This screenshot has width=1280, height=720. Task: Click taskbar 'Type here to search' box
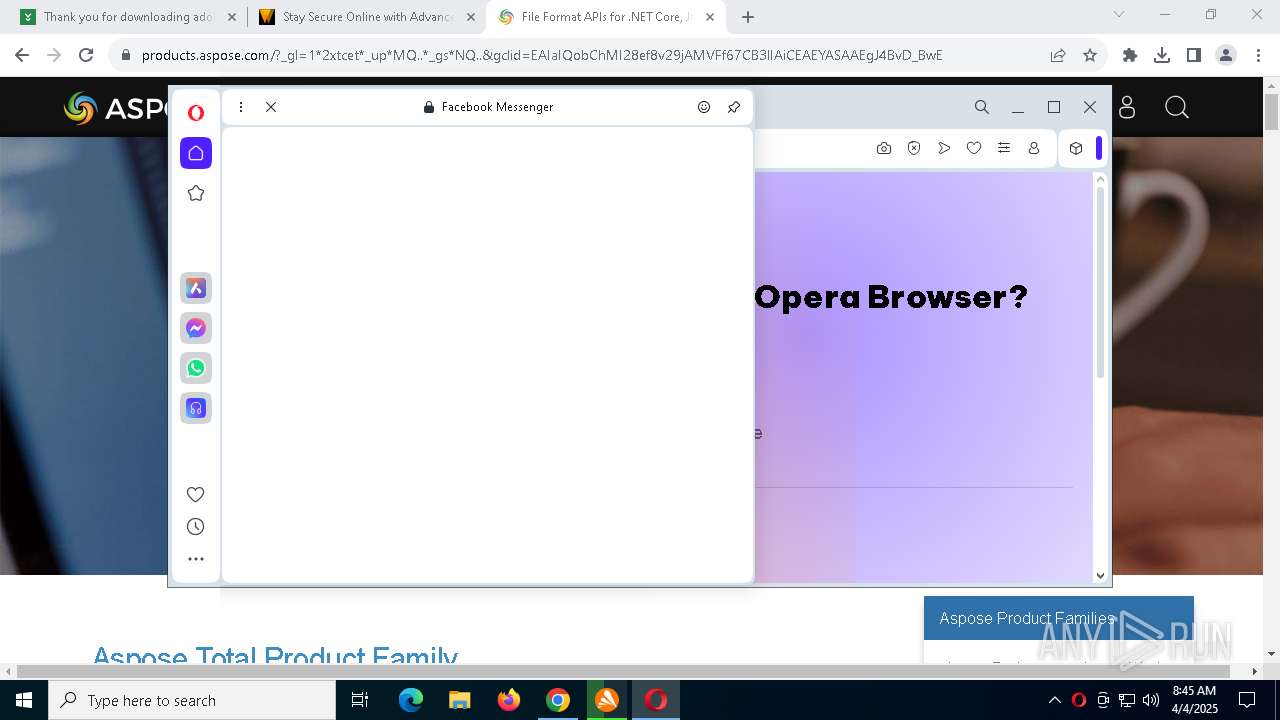(x=192, y=700)
